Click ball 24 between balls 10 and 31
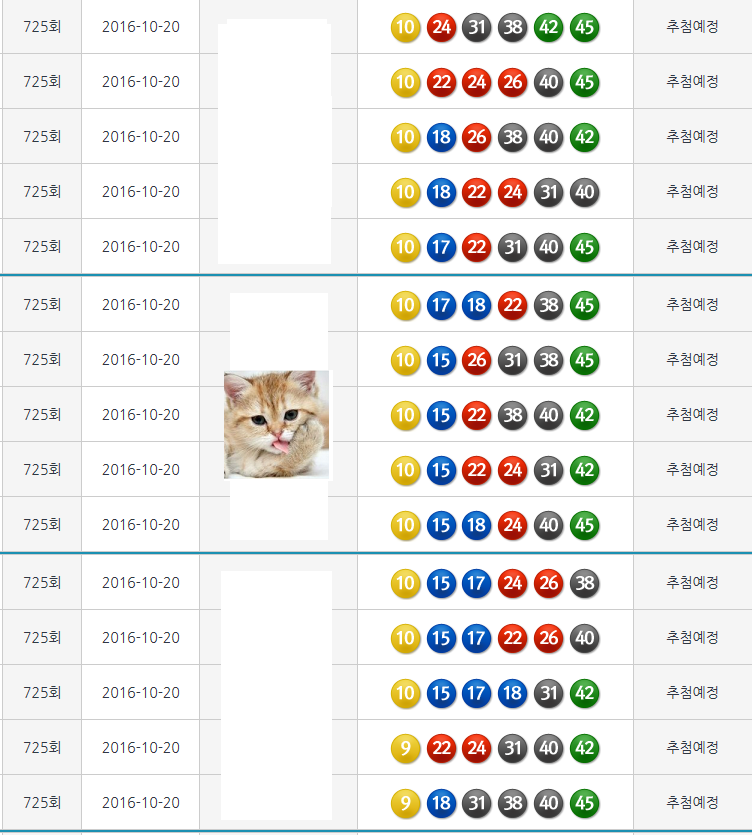The image size is (756, 835). [441, 27]
